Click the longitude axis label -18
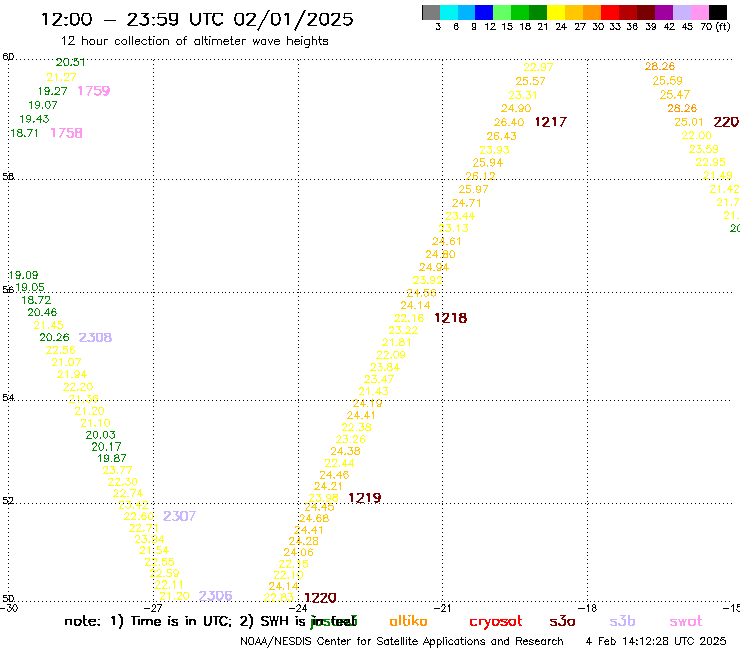 point(587,608)
